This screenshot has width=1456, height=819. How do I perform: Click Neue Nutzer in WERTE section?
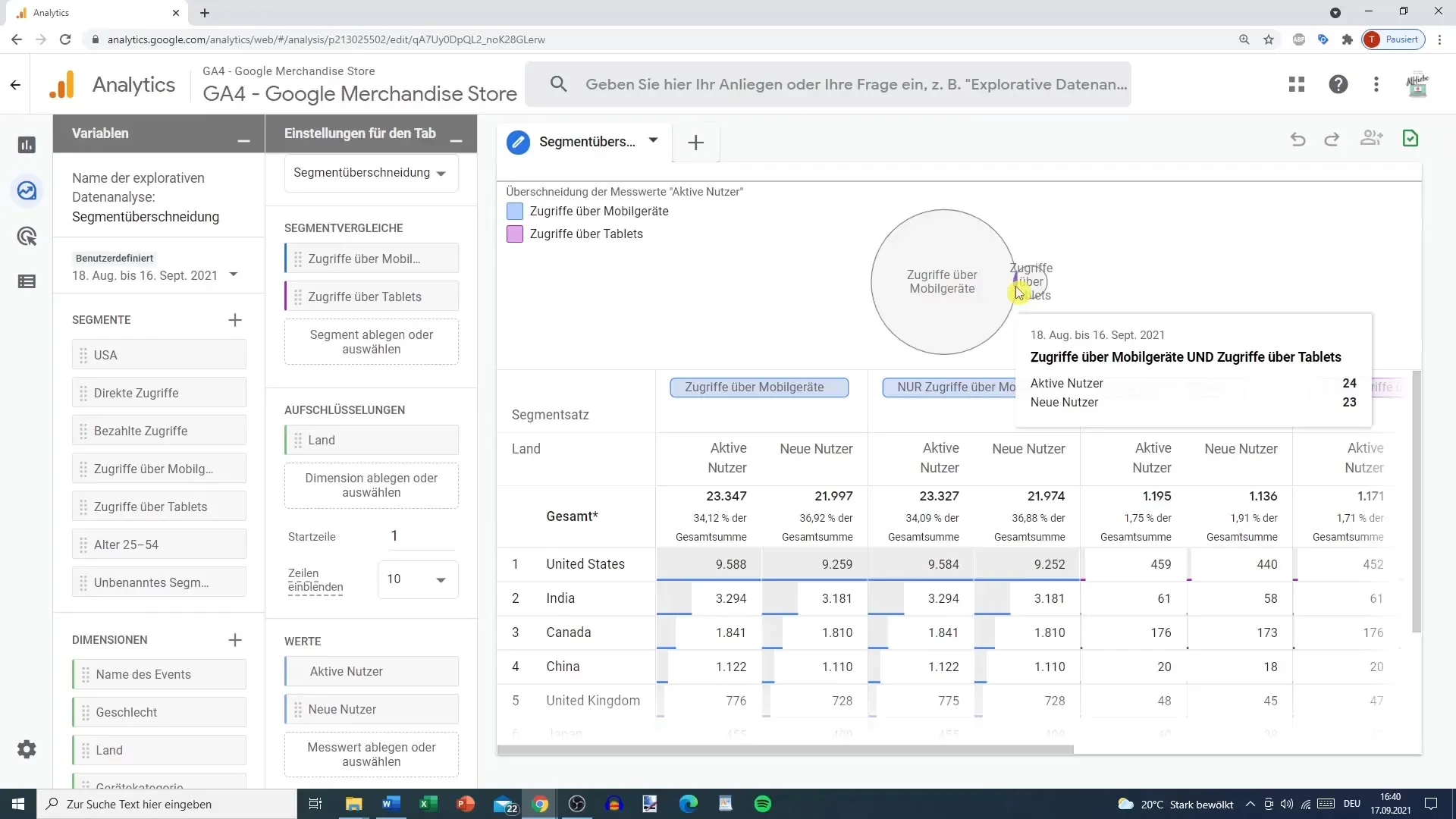click(372, 709)
